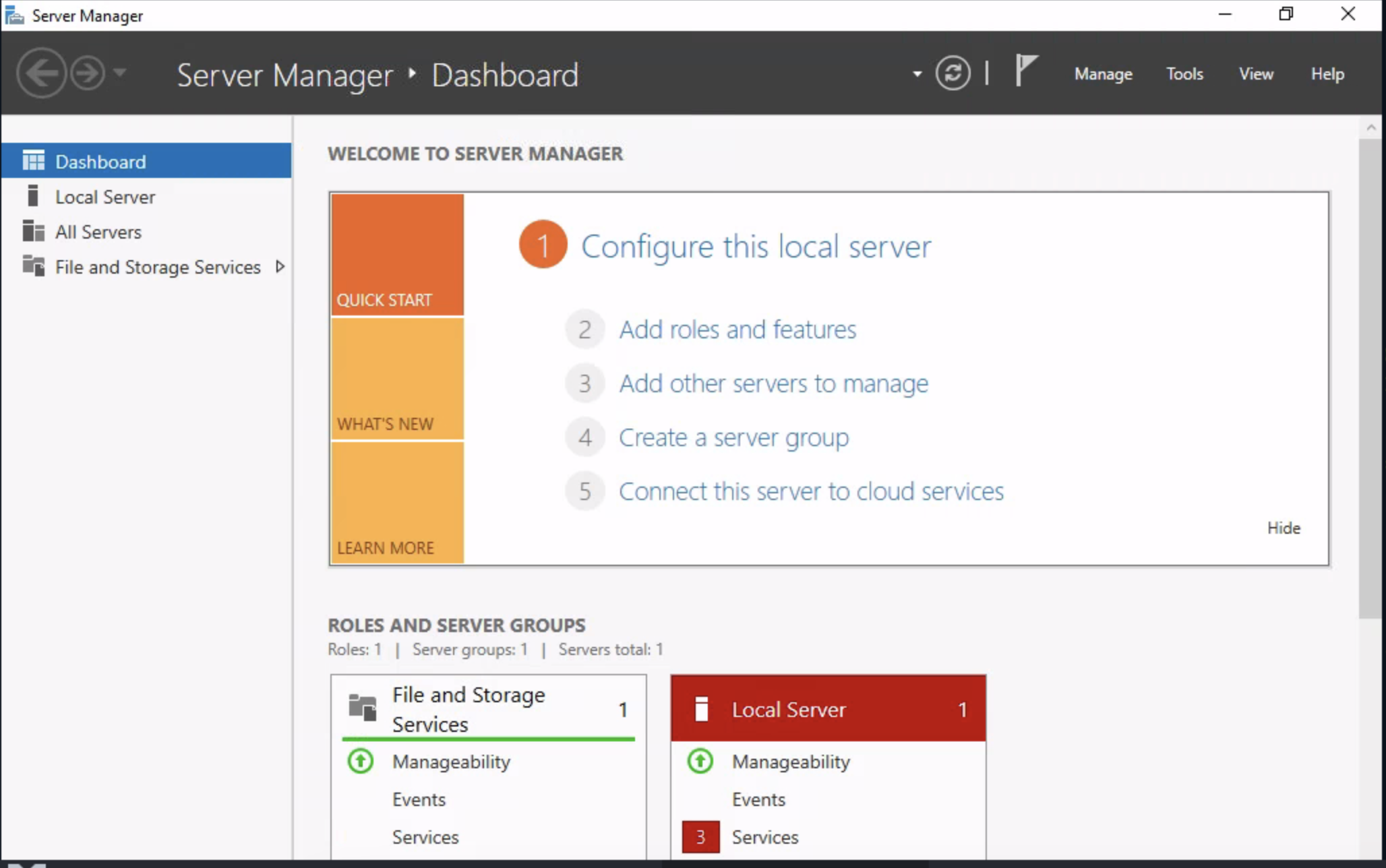Select Local Server in the sidebar

point(146,197)
